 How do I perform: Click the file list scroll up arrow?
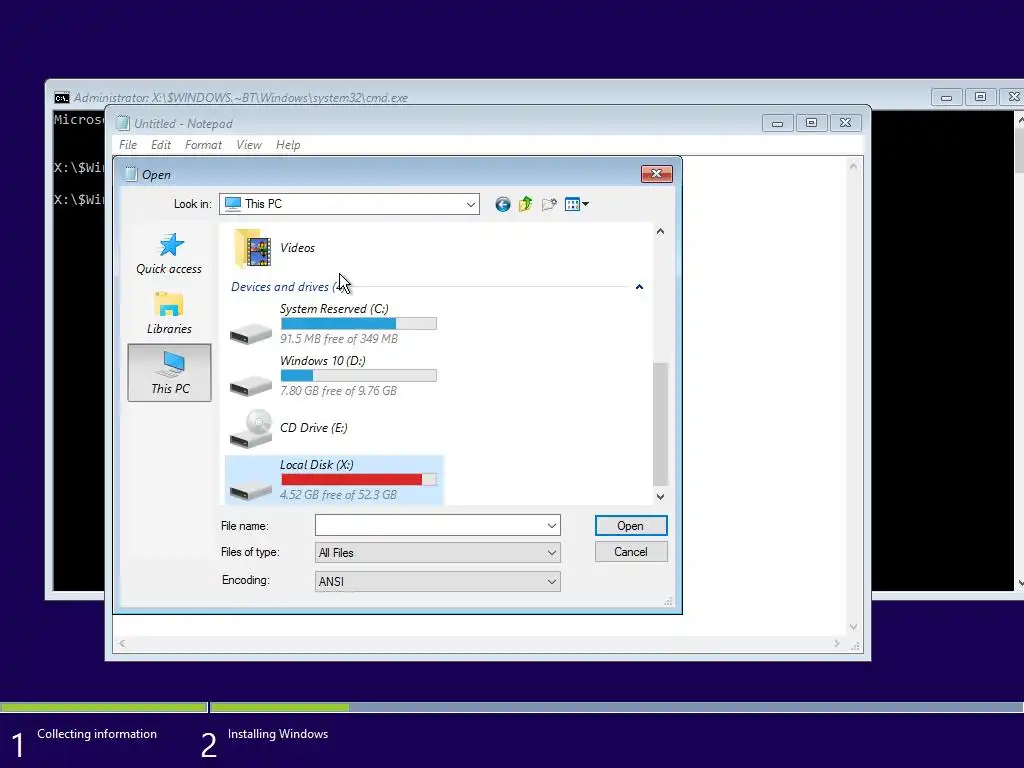click(x=660, y=231)
